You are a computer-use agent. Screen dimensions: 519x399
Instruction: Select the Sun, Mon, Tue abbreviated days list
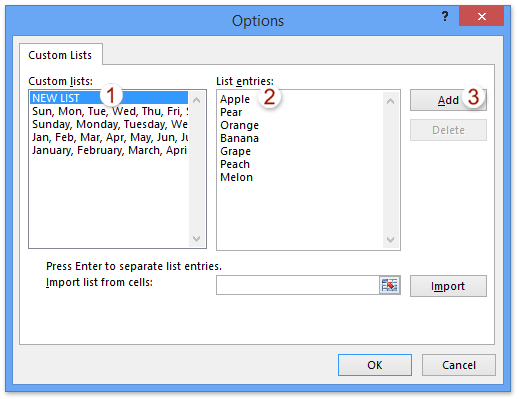pos(109,111)
